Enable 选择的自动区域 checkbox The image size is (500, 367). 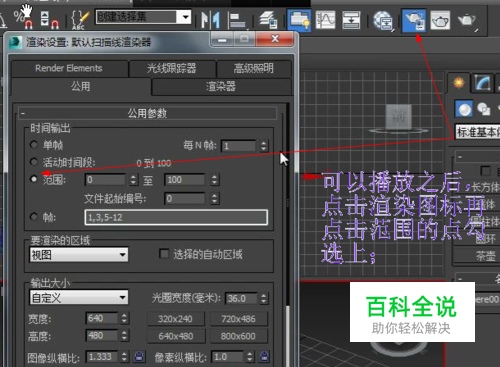click(x=164, y=254)
